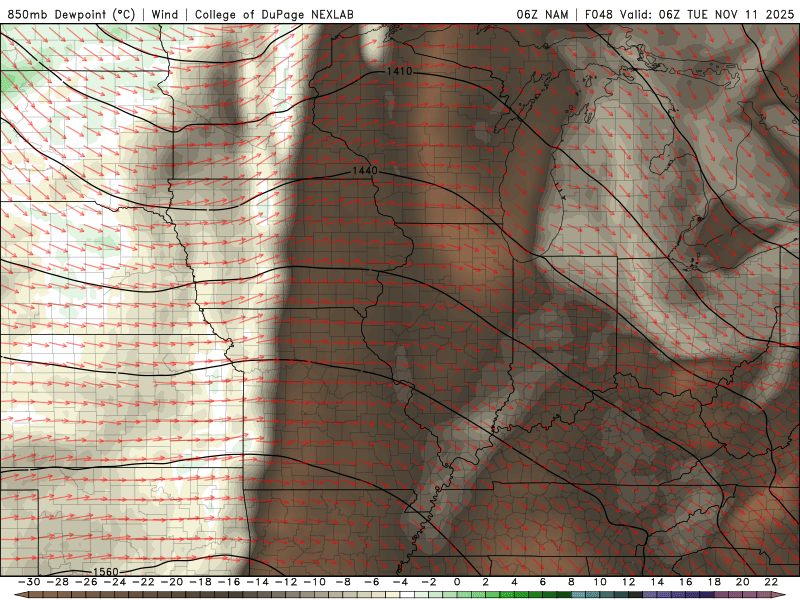Click the 1440 height contour label
Viewport: 800px width, 600px height.
[x=365, y=170]
